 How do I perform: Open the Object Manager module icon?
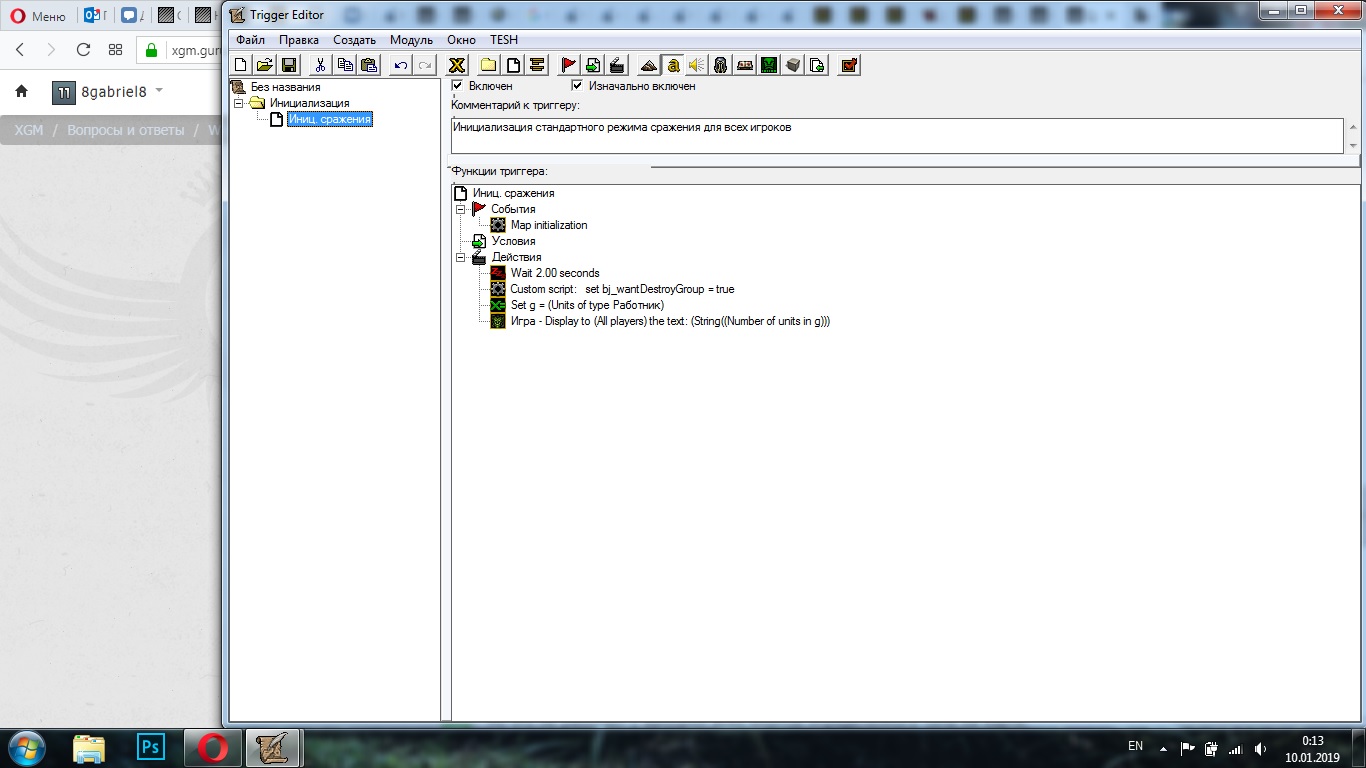(x=793, y=65)
